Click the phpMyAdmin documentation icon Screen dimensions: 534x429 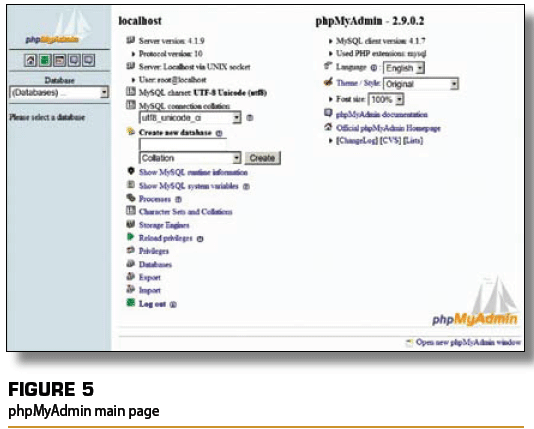coord(328,113)
